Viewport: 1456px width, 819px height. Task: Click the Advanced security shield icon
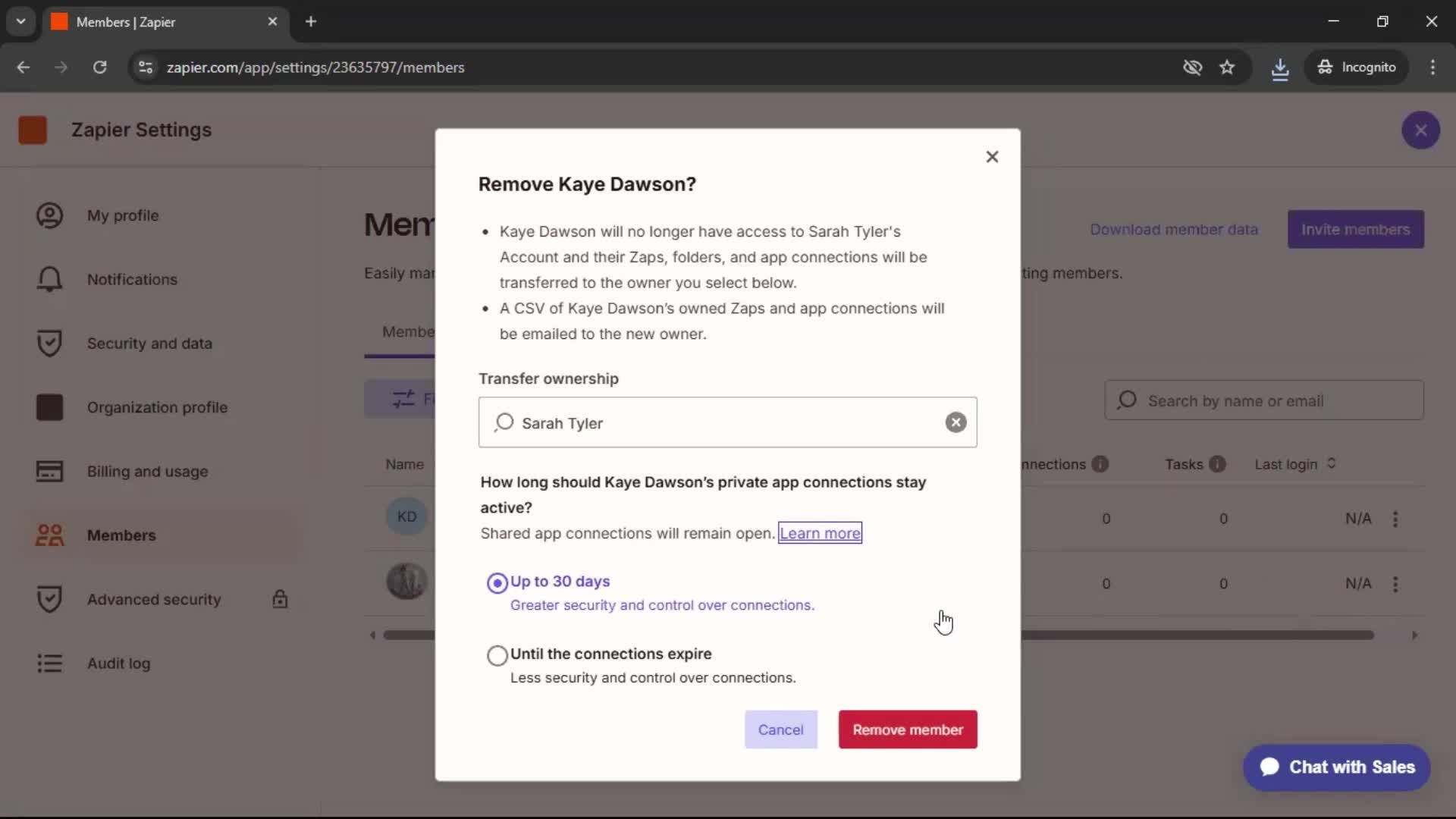[x=49, y=599]
